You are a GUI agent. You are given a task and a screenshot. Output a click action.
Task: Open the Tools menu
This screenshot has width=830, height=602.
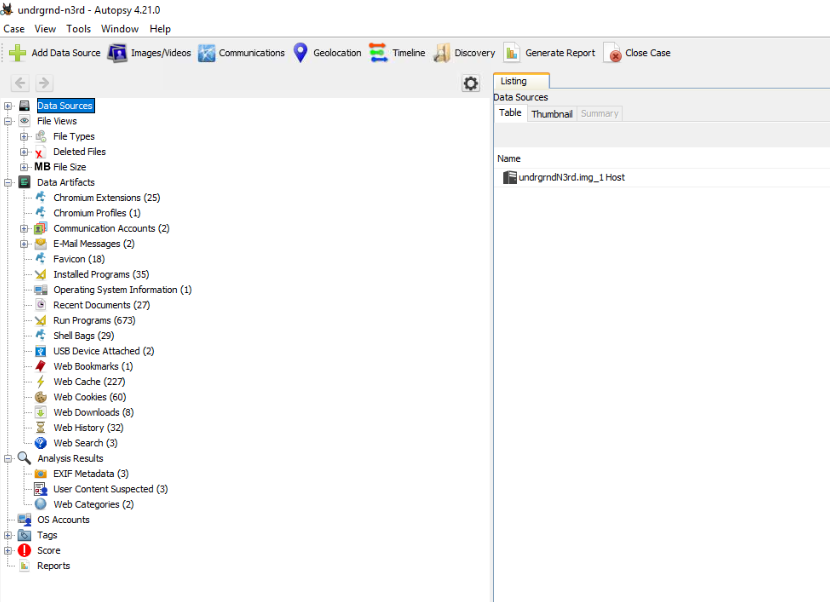click(x=78, y=29)
